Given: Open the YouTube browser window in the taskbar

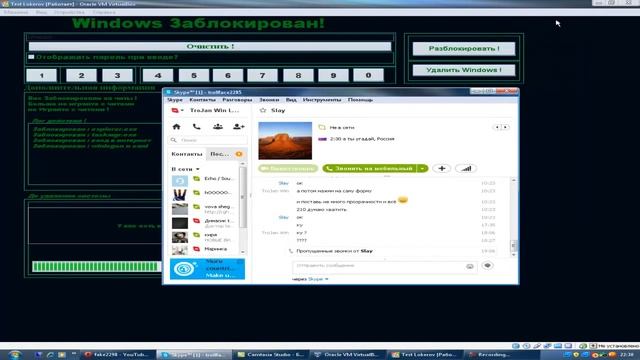Looking at the screenshot, I should point(118,355).
